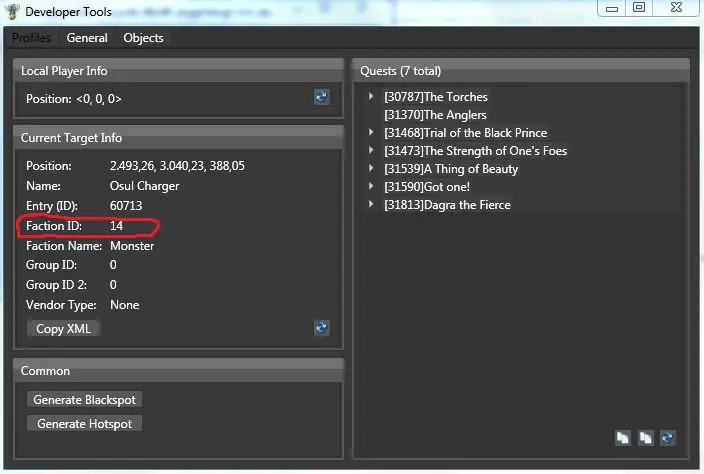Image resolution: width=704 pixels, height=474 pixels.
Task: Maximize the Developer Tools window
Action: coord(639,8)
